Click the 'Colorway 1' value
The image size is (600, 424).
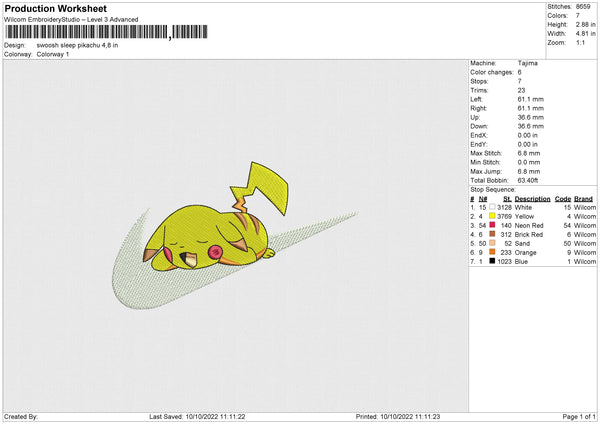point(53,54)
